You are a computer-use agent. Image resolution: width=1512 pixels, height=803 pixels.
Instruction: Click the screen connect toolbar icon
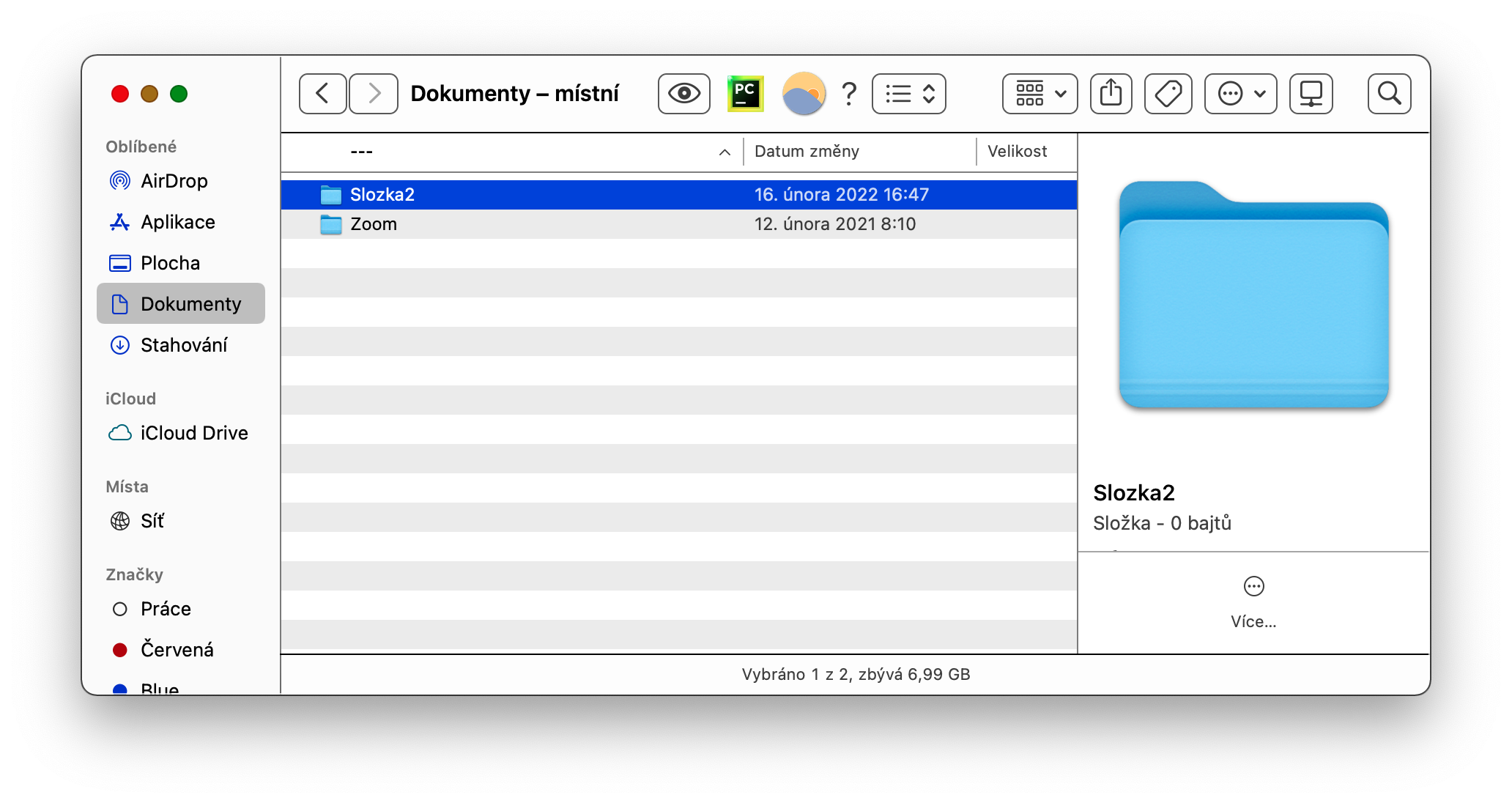click(1311, 94)
